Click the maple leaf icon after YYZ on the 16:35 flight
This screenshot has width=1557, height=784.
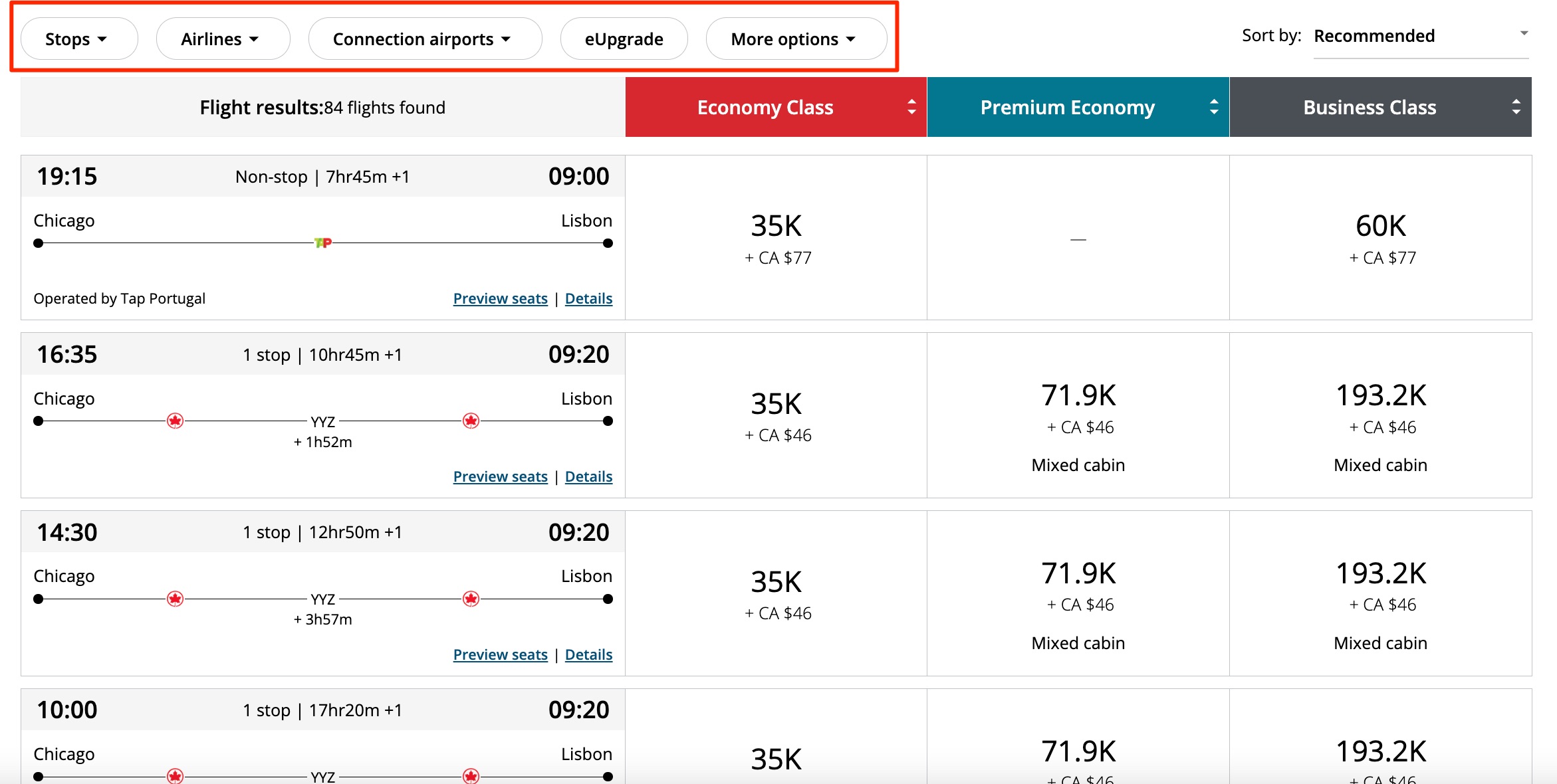(471, 420)
